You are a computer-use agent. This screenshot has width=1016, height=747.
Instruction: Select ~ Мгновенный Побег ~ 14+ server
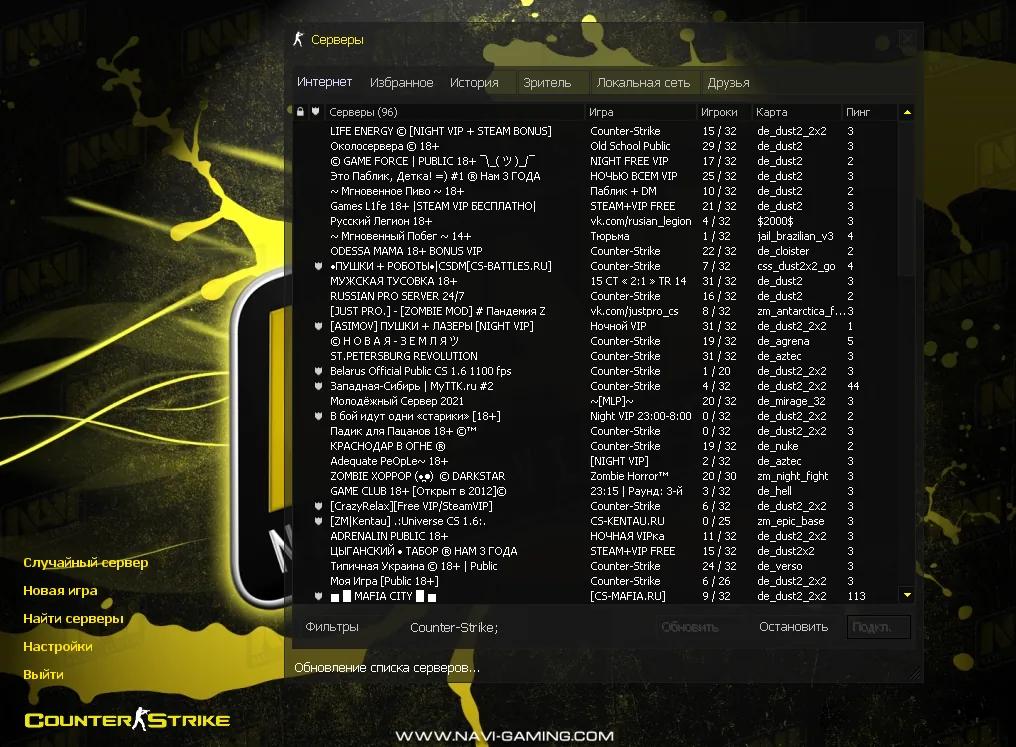coord(595,236)
